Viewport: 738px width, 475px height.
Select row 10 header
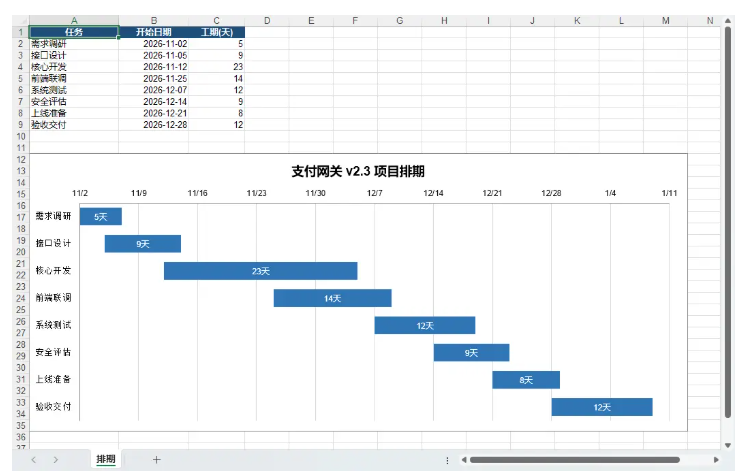coord(21,137)
